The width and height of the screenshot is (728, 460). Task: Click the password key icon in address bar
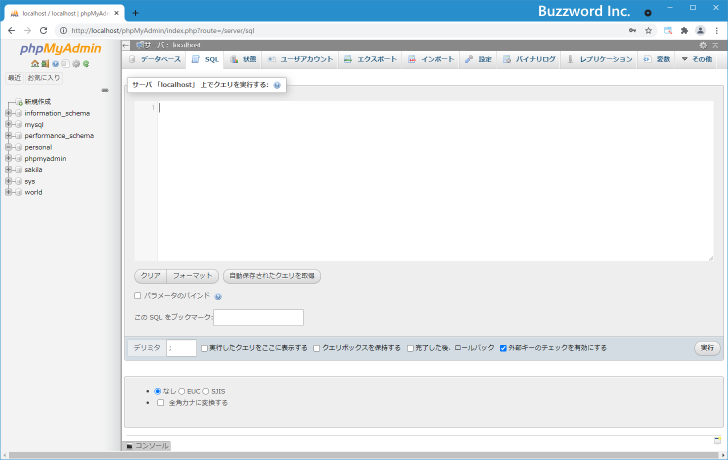632,31
